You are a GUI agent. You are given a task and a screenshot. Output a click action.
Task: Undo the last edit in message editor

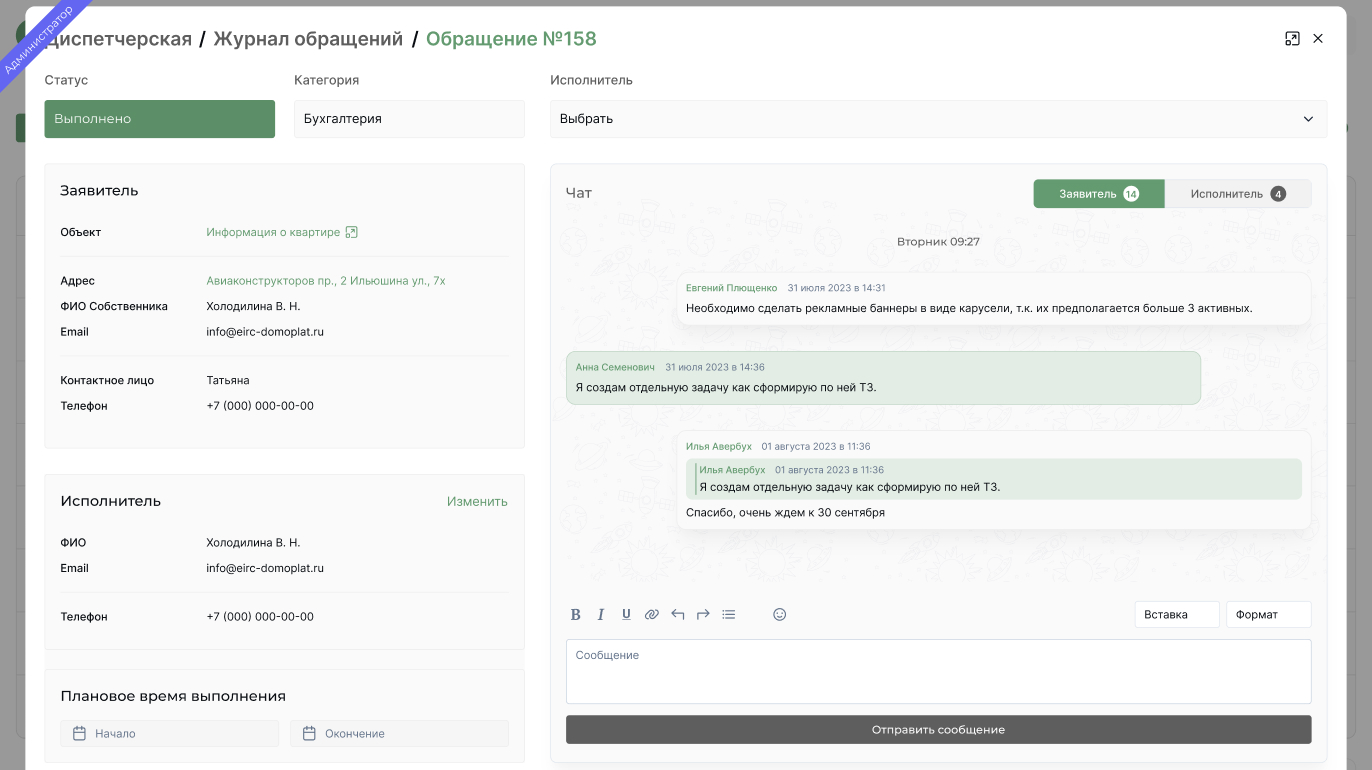[x=678, y=614]
